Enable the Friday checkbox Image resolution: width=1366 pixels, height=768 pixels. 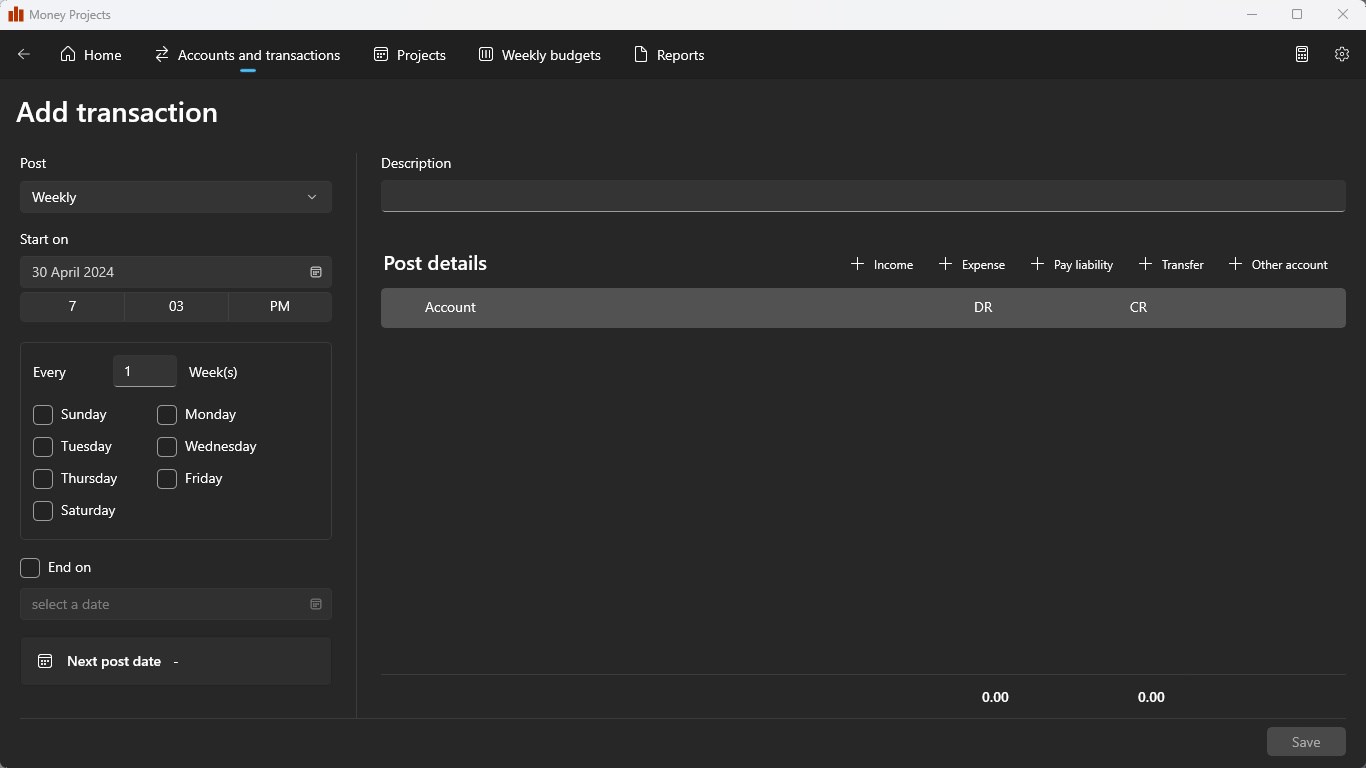[x=167, y=478]
